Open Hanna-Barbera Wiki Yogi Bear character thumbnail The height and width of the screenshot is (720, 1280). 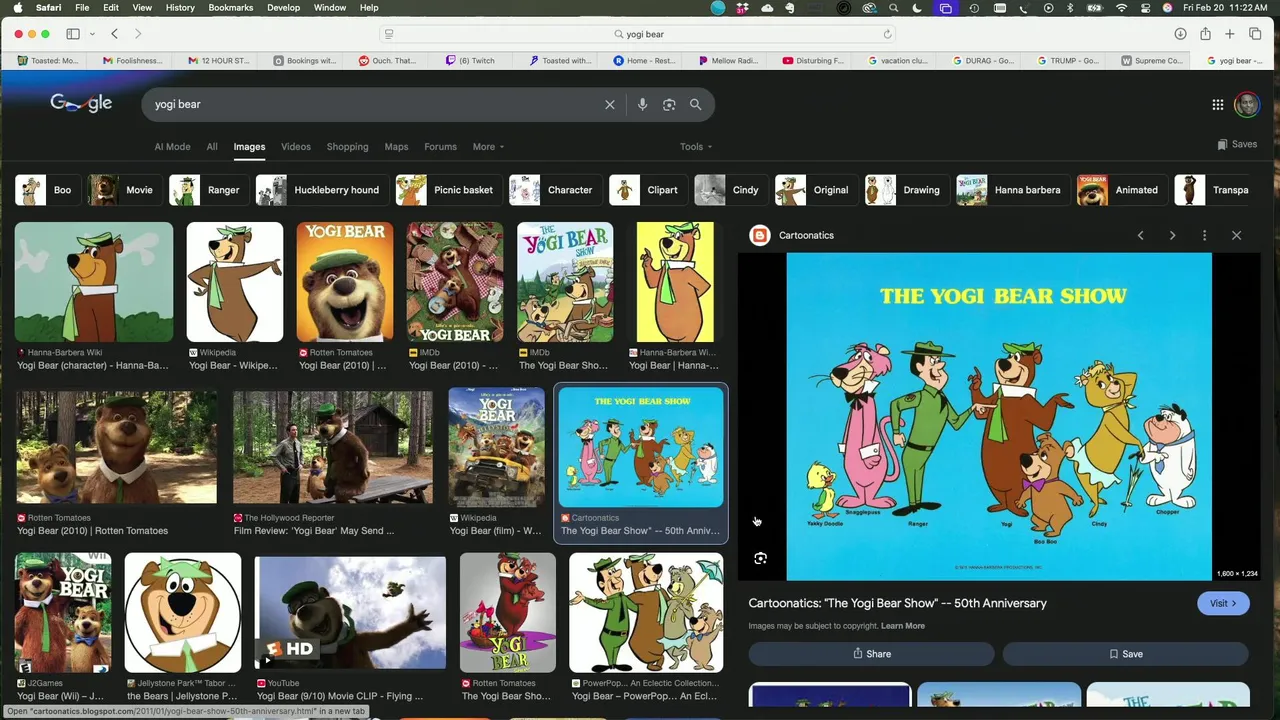94,282
